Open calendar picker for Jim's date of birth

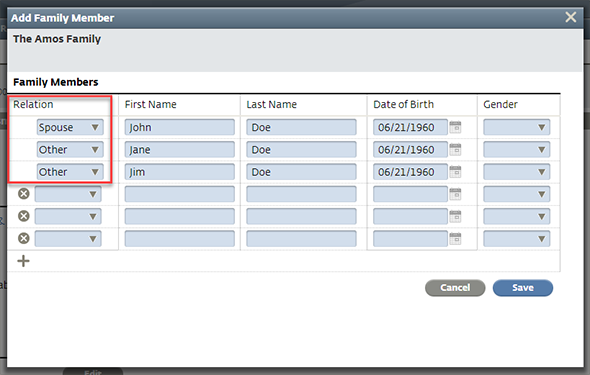pos(455,172)
